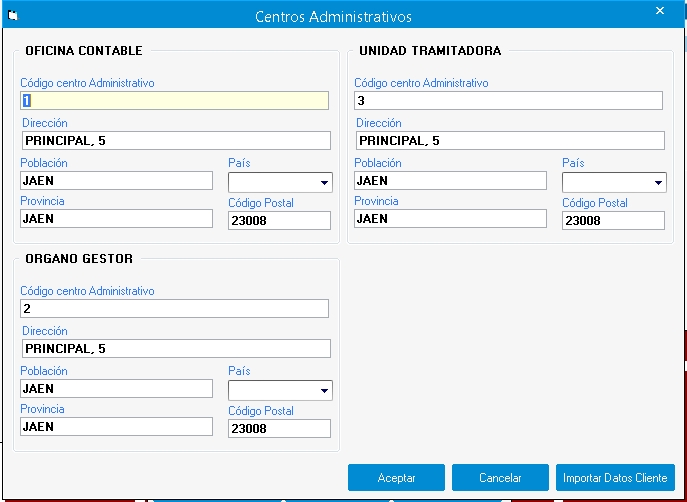Click the OFICINA CONTABLE group heading
Viewport: 687px width, 502px height.
(x=84, y=51)
